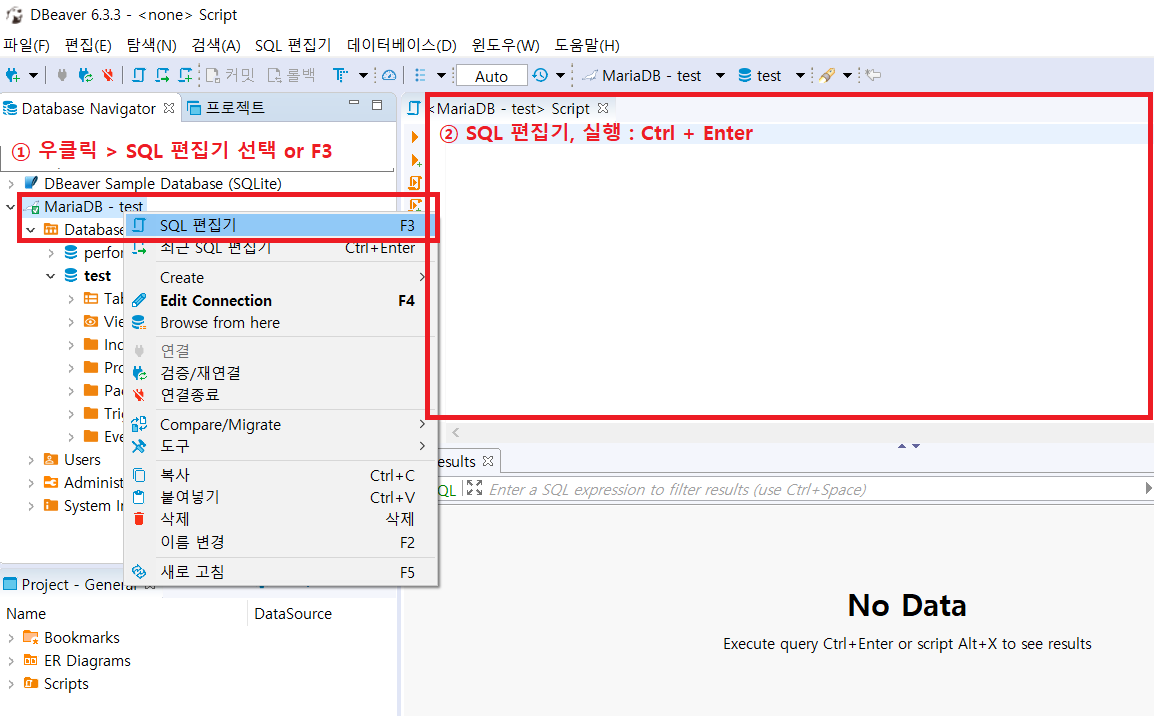This screenshot has width=1154, height=716.
Task: Choose SQL 편집기 in context menu
Action: [x=282, y=225]
